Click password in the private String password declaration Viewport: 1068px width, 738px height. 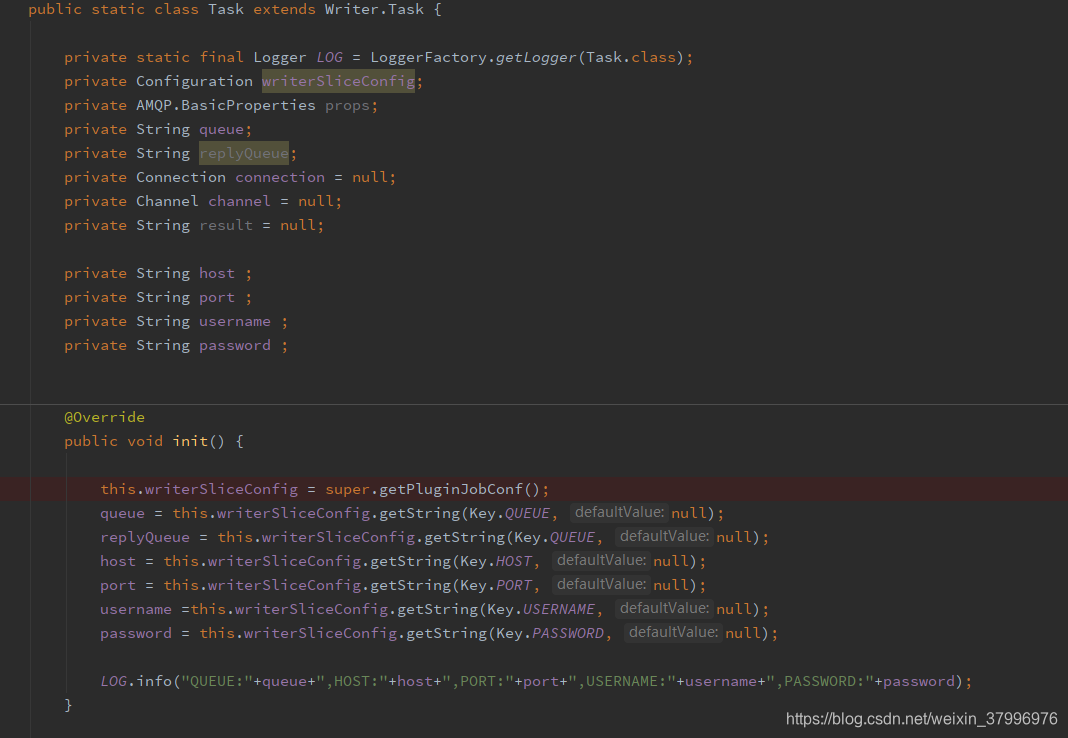pos(234,345)
